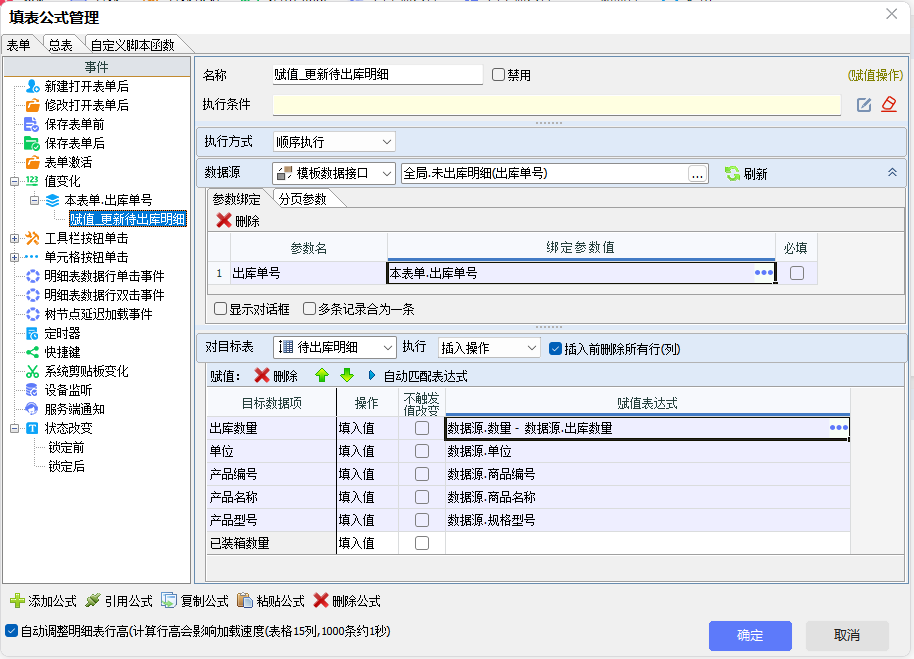Move assignment row down with green arrow

tap(347, 376)
